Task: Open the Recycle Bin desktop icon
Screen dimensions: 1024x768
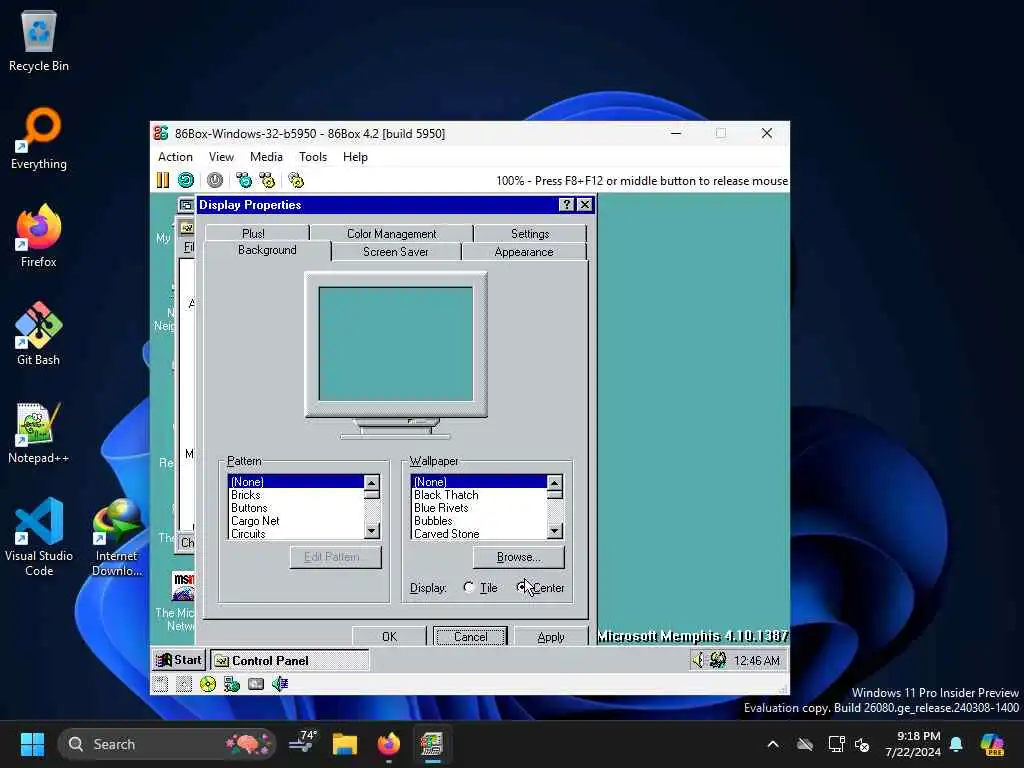Action: click(39, 40)
